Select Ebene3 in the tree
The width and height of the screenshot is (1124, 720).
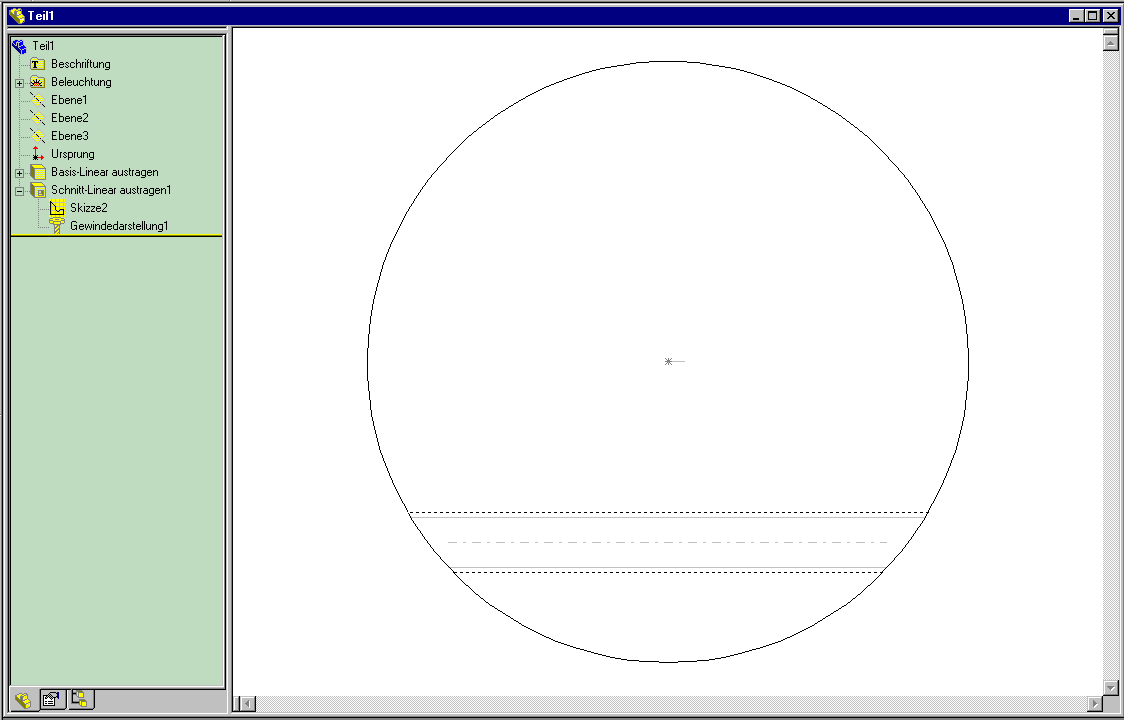(x=70, y=136)
